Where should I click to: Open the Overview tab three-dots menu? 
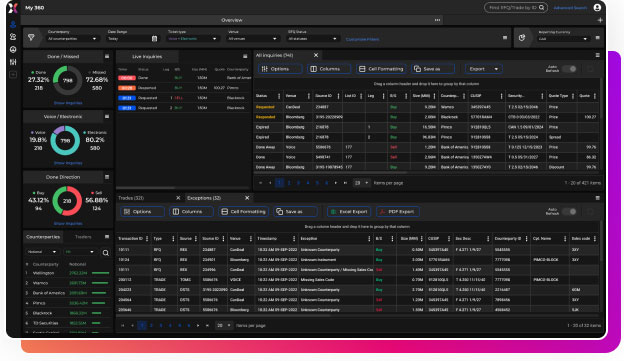pyautogui.click(x=437, y=20)
